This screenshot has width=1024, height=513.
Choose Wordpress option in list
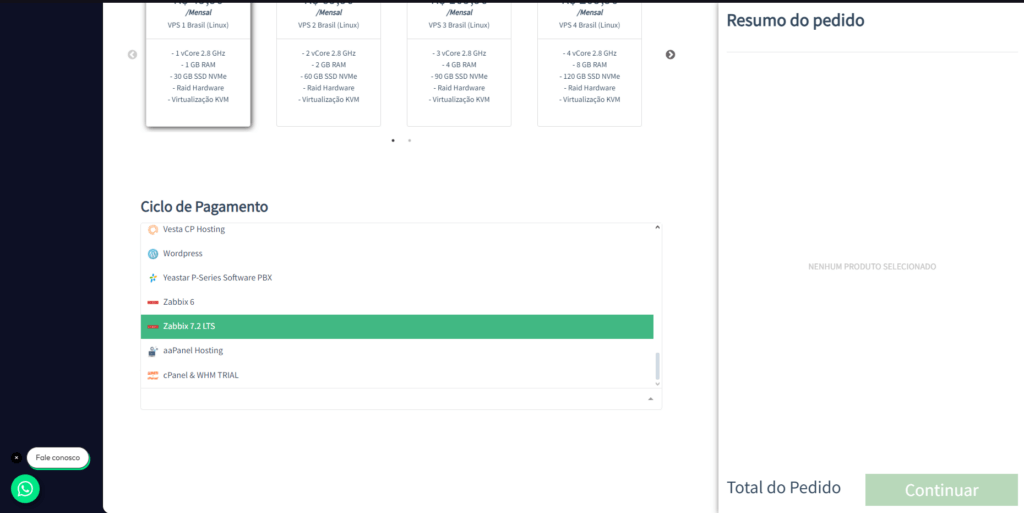click(x=397, y=253)
